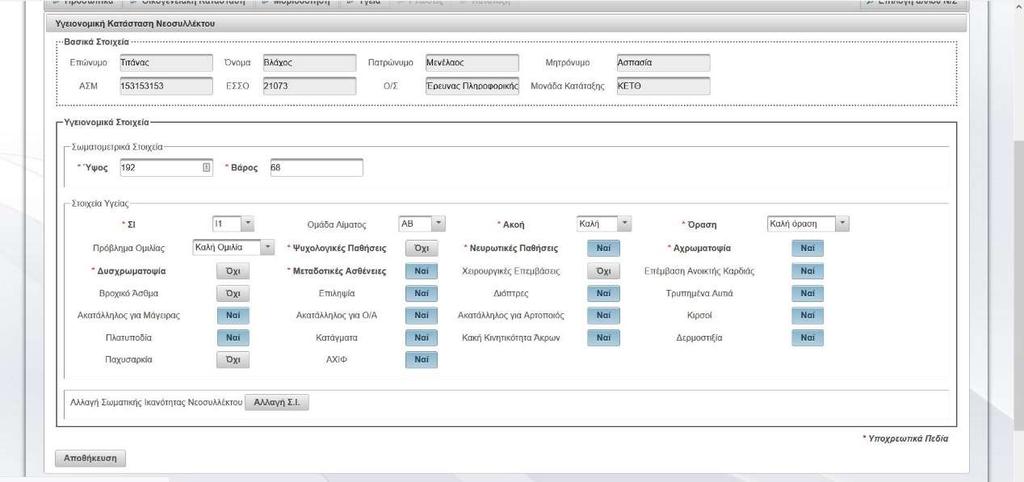Image resolution: width=1024 pixels, height=482 pixels.
Task: Focus the Βάρος field containing 68
Action: [316, 168]
